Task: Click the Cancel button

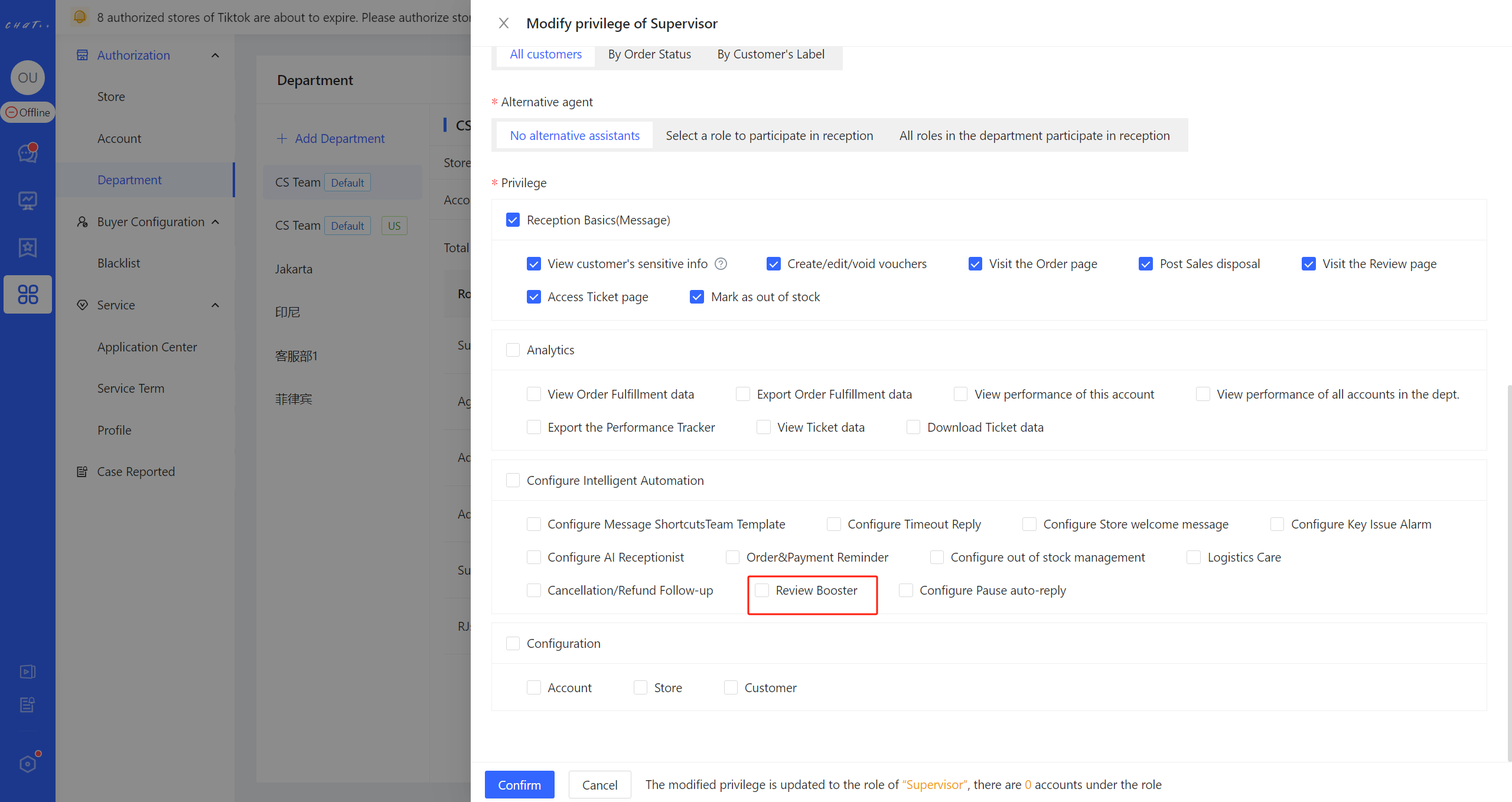Action: pos(599,784)
